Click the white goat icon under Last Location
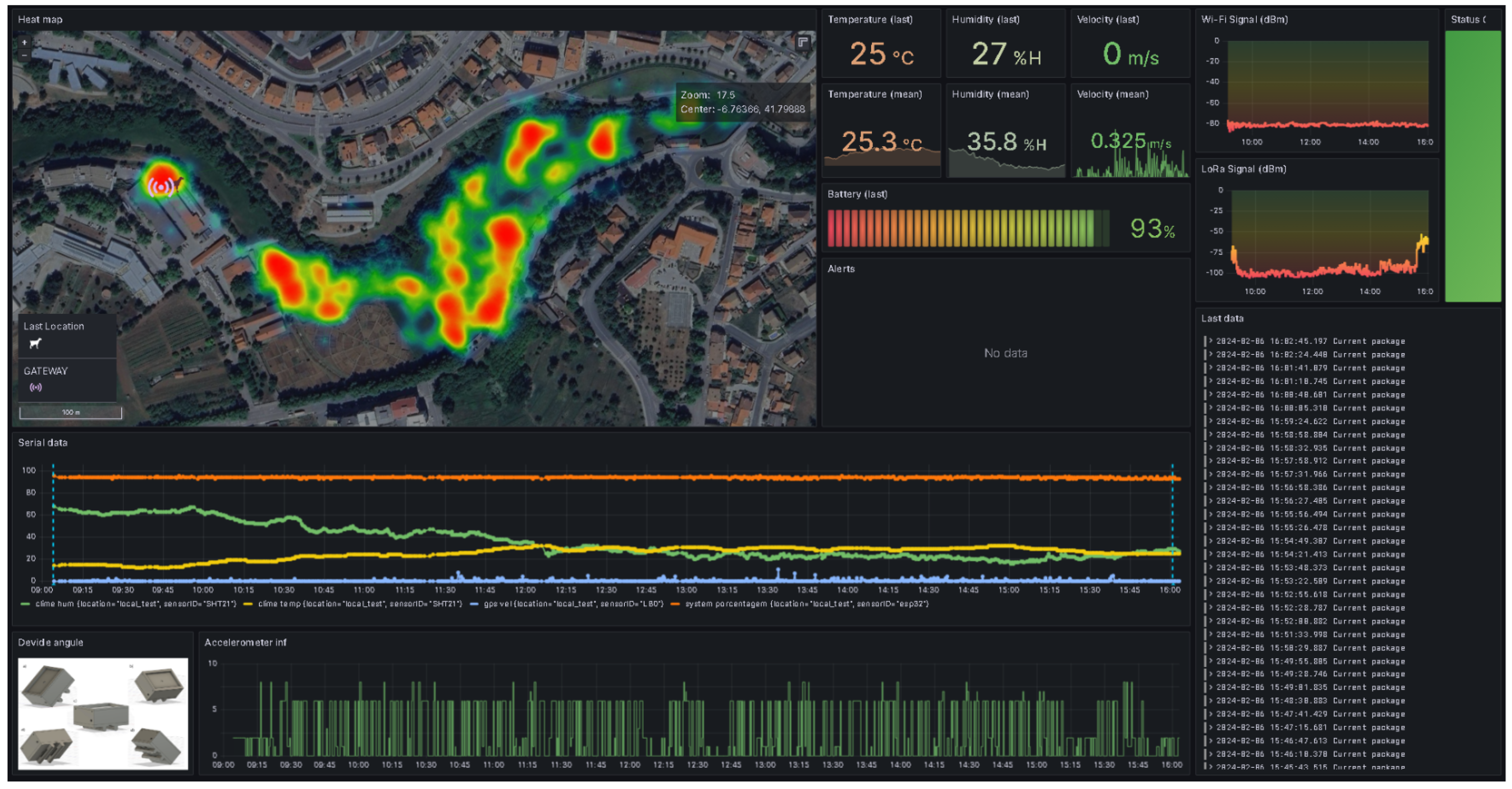 [36, 344]
